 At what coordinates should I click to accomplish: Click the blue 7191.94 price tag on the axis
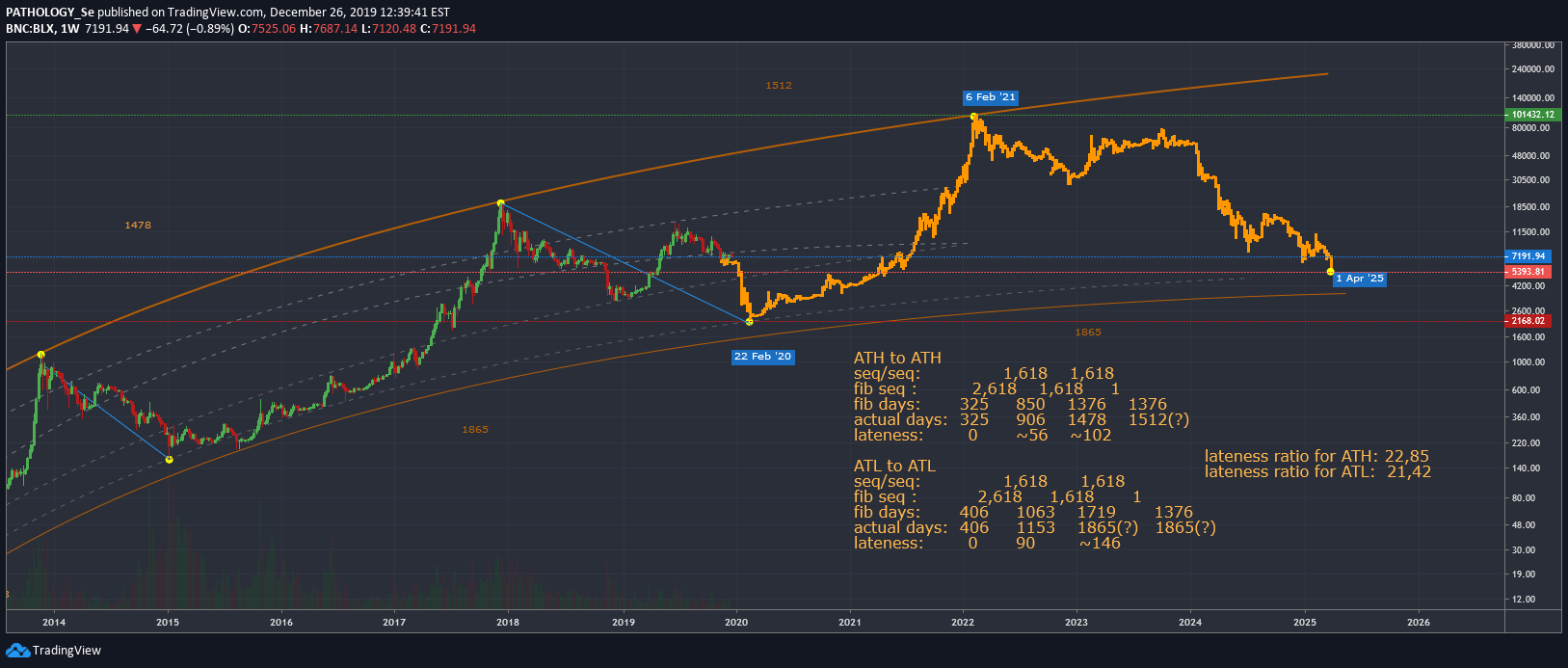(1528, 256)
